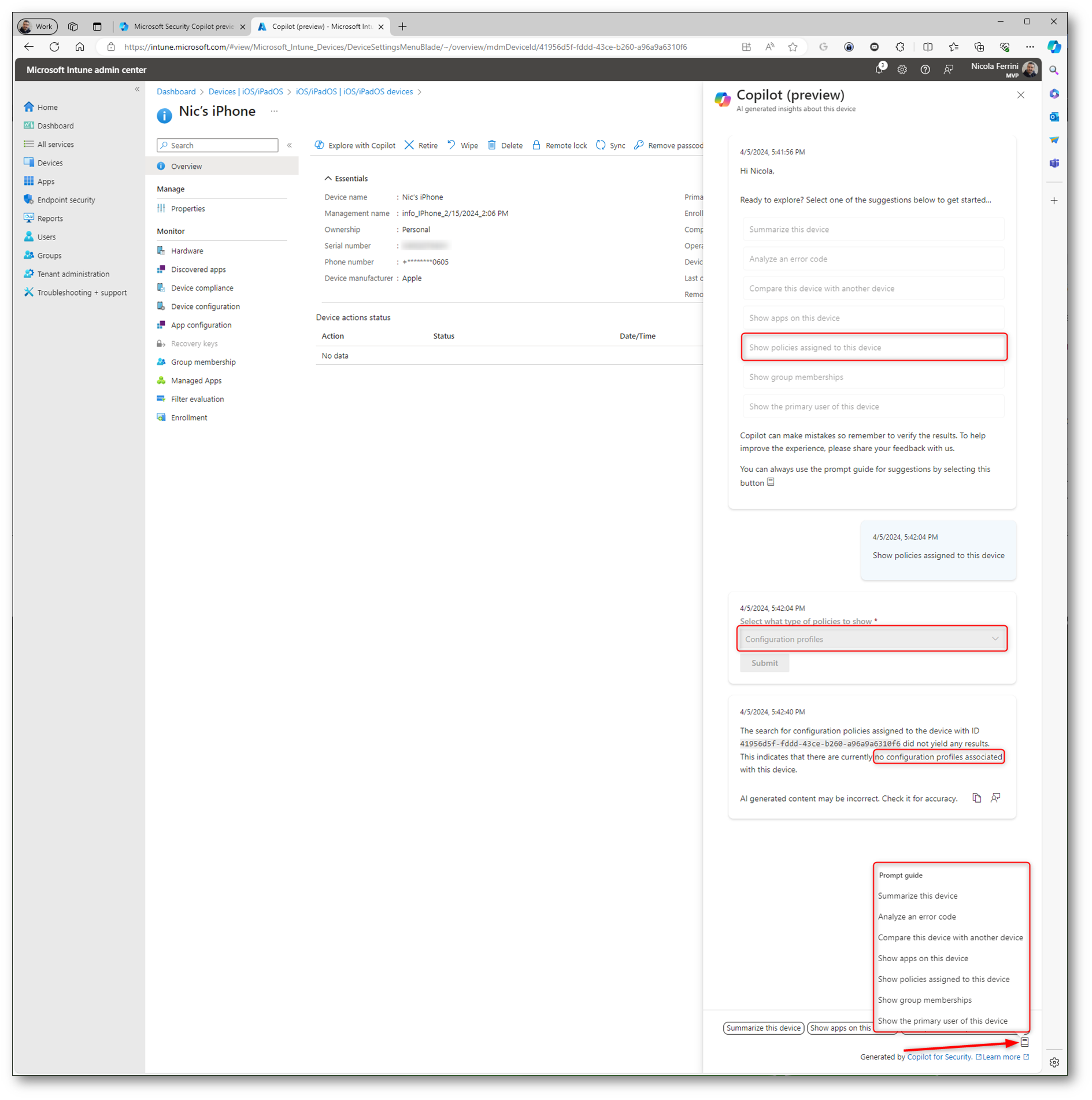Collapse the Essentials section
The image size is (1092, 1100).
(x=346, y=179)
